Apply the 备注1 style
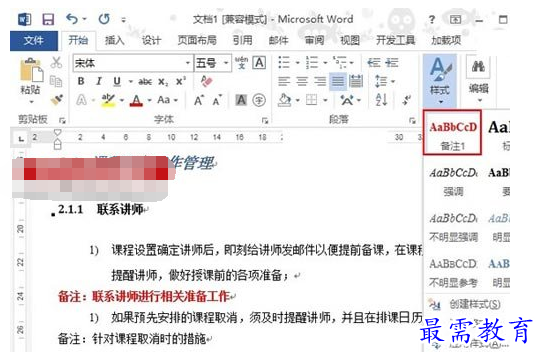Screen dimensions: 541x362 click(452, 133)
